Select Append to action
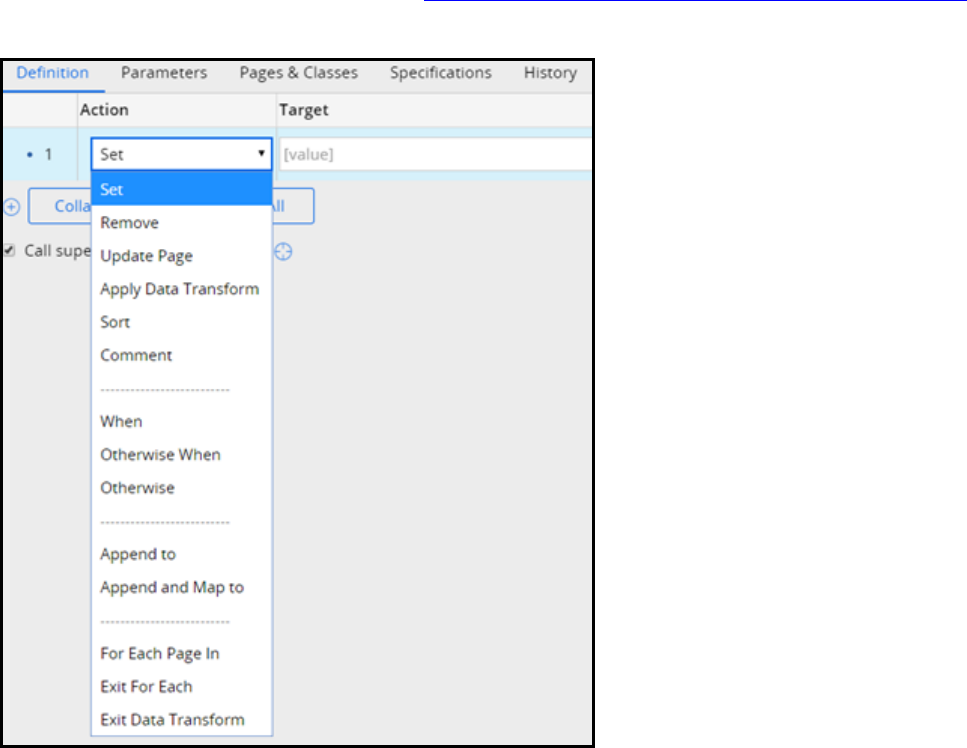967x748 pixels. (x=181, y=554)
